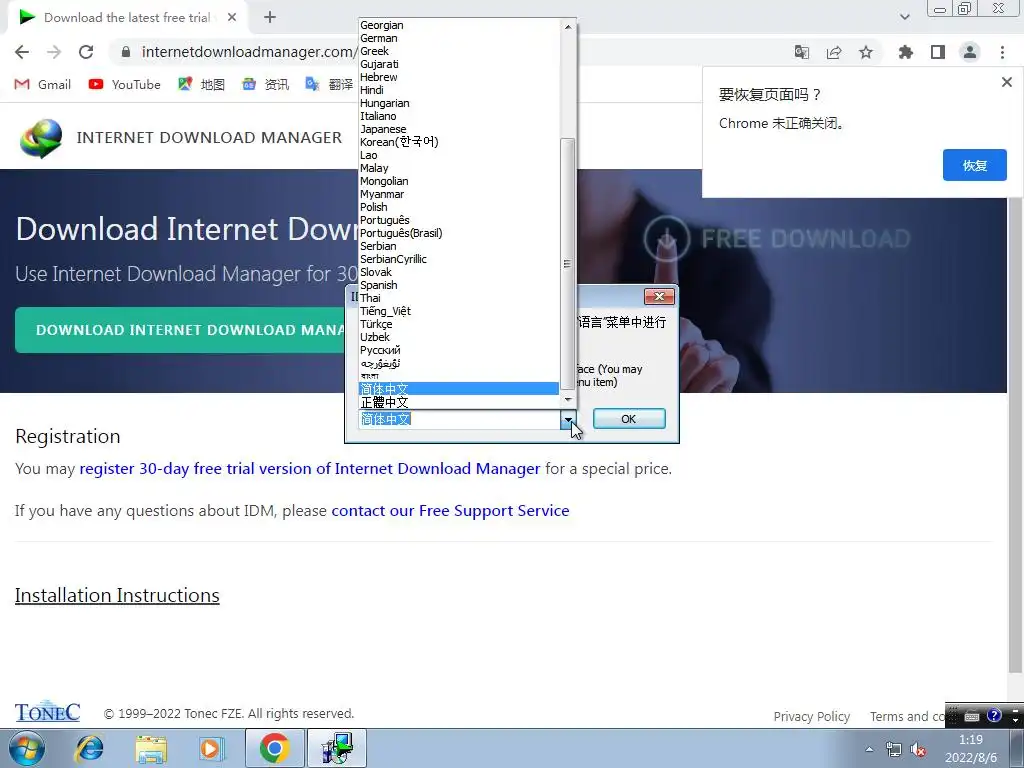Image resolution: width=1024 pixels, height=768 pixels.
Task: Close the Chrome restore pages popup
Action: 1007,82
